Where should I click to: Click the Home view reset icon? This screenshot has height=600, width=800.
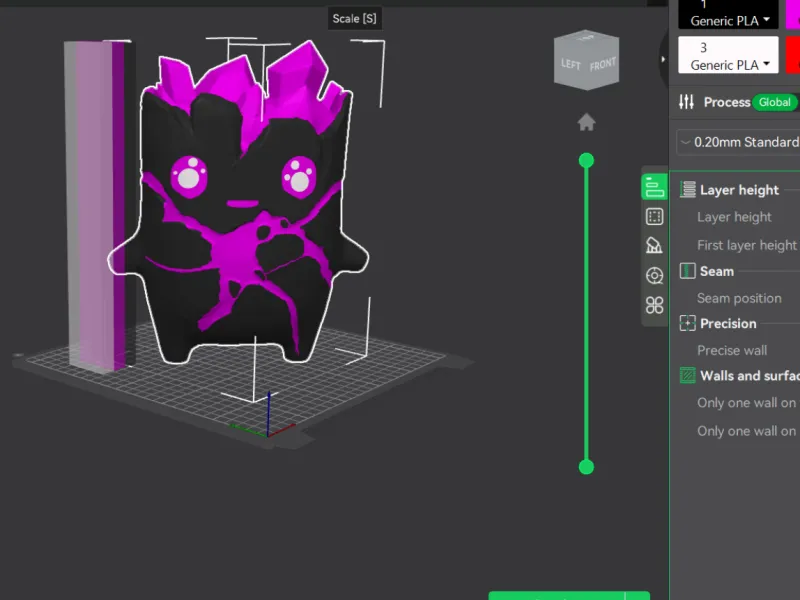click(x=586, y=122)
